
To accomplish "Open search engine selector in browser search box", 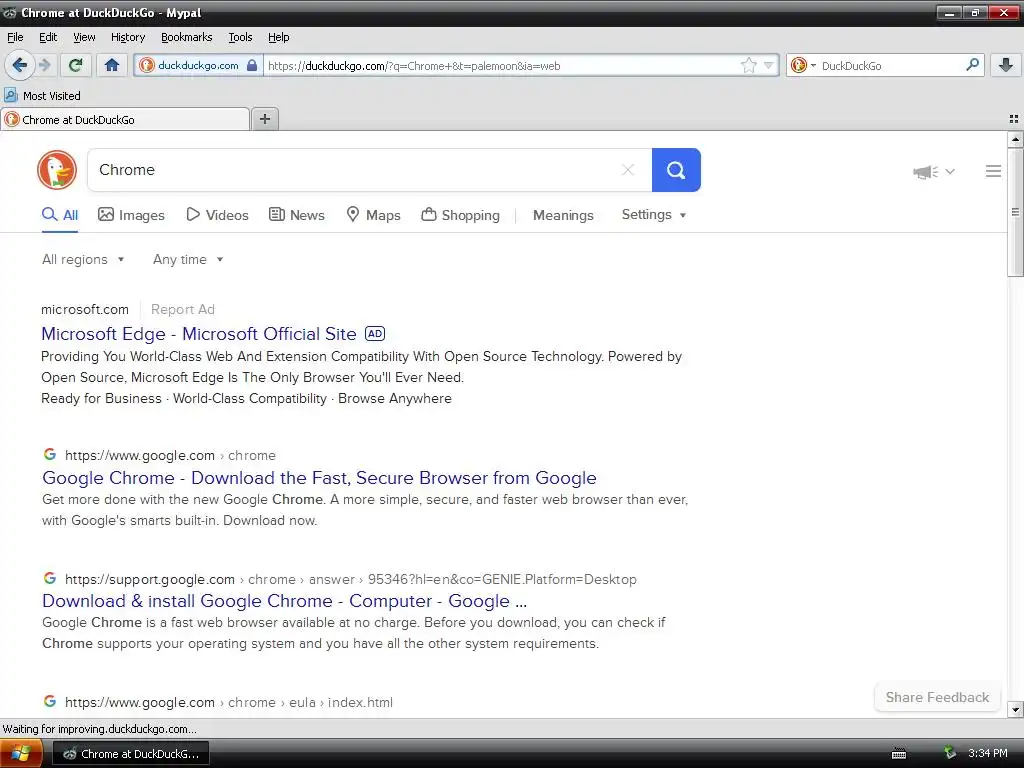I will tap(803, 65).
